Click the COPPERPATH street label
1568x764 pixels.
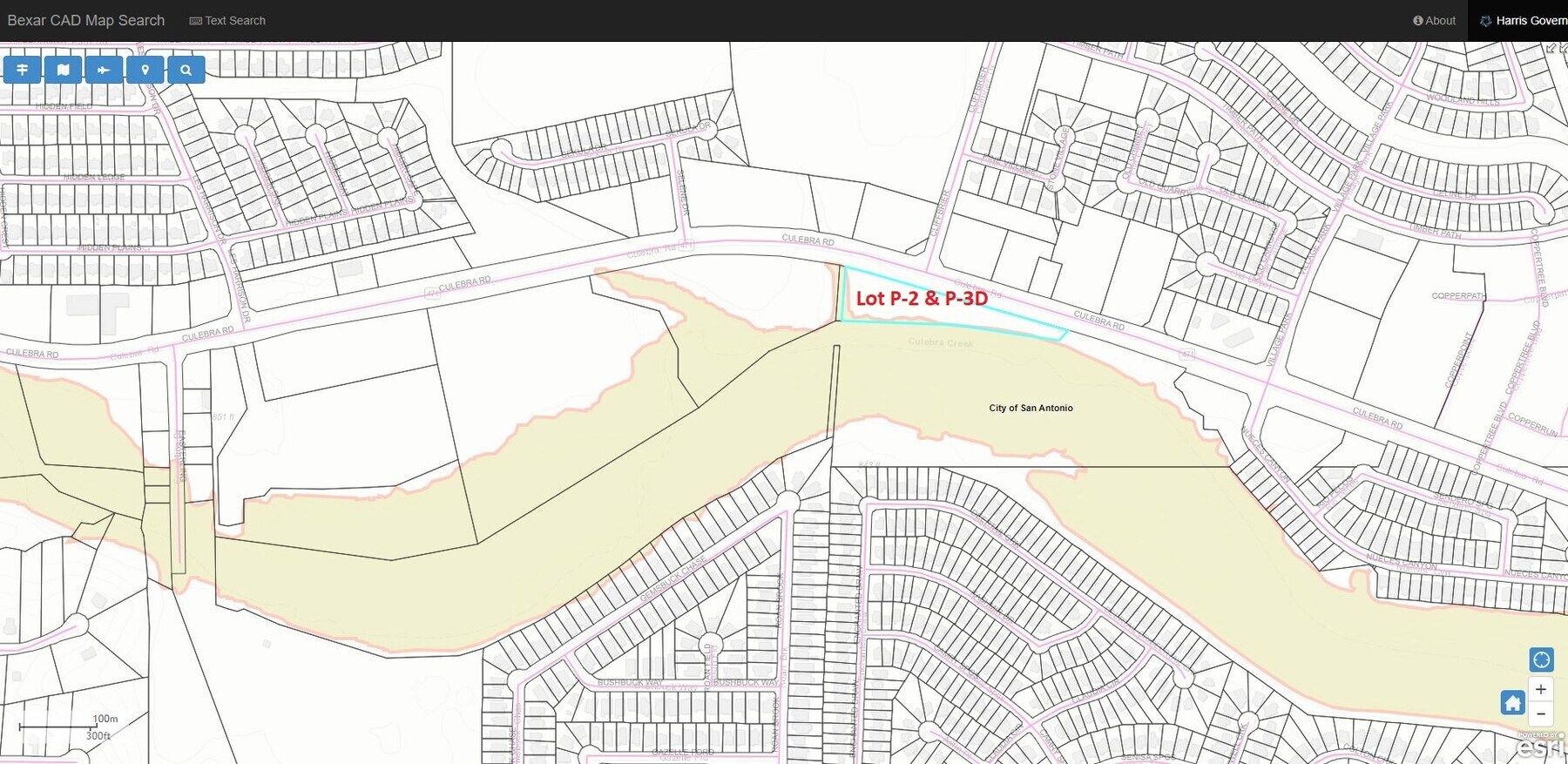tap(1458, 296)
